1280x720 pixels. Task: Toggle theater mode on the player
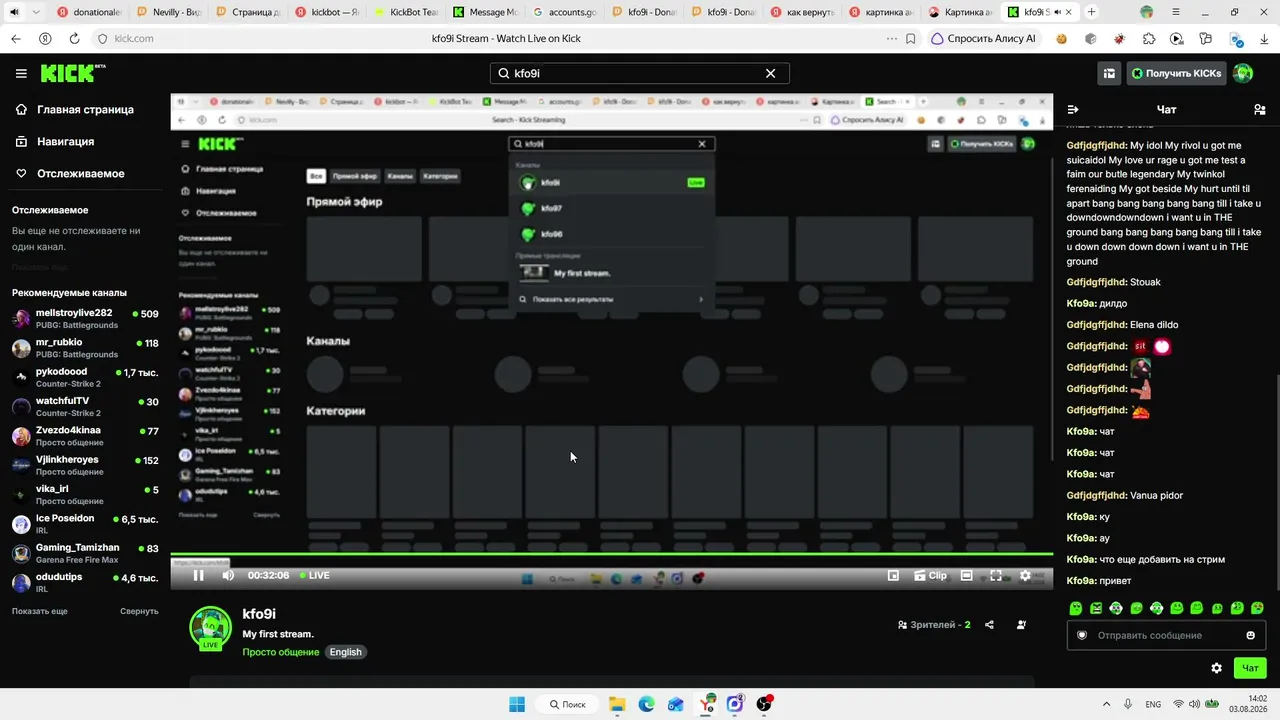click(x=966, y=575)
